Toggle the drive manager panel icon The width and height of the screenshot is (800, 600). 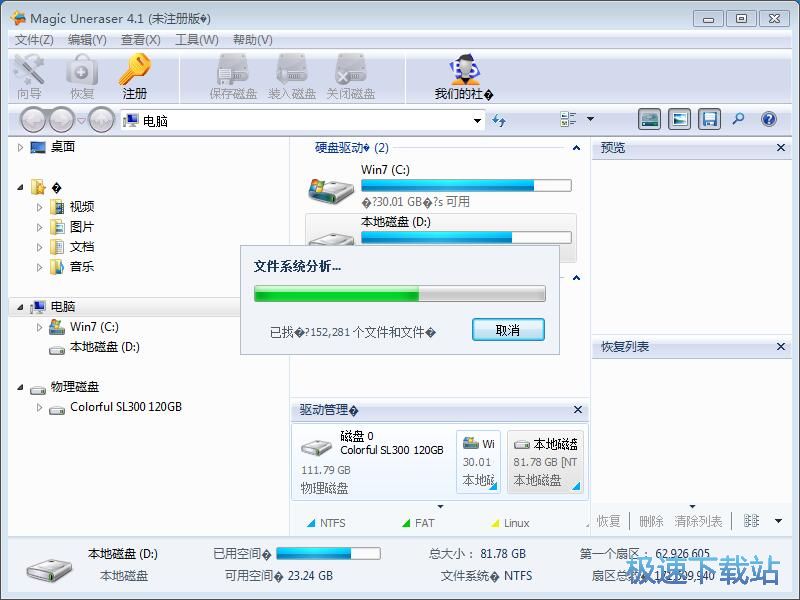pos(649,120)
